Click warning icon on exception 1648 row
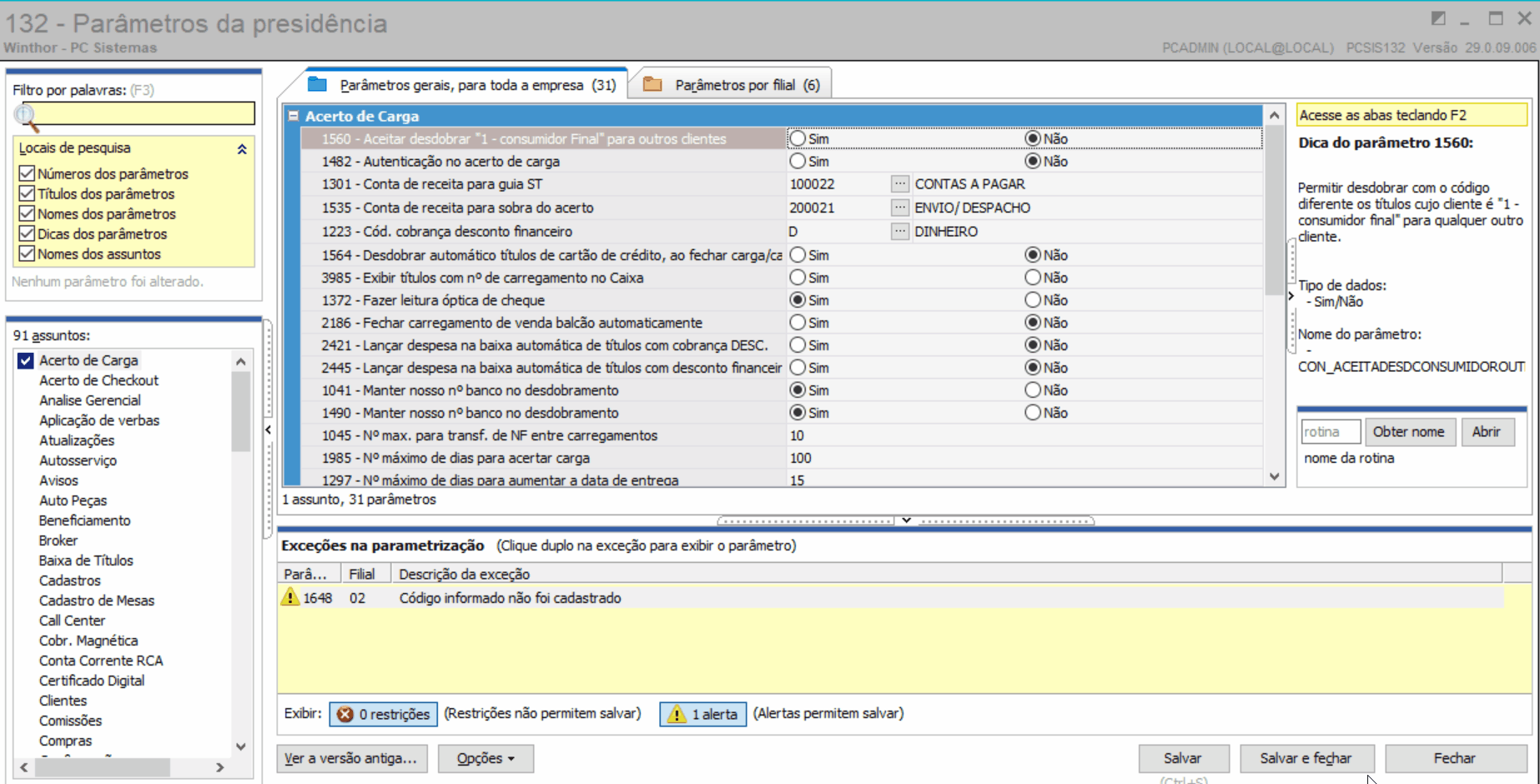 289,597
